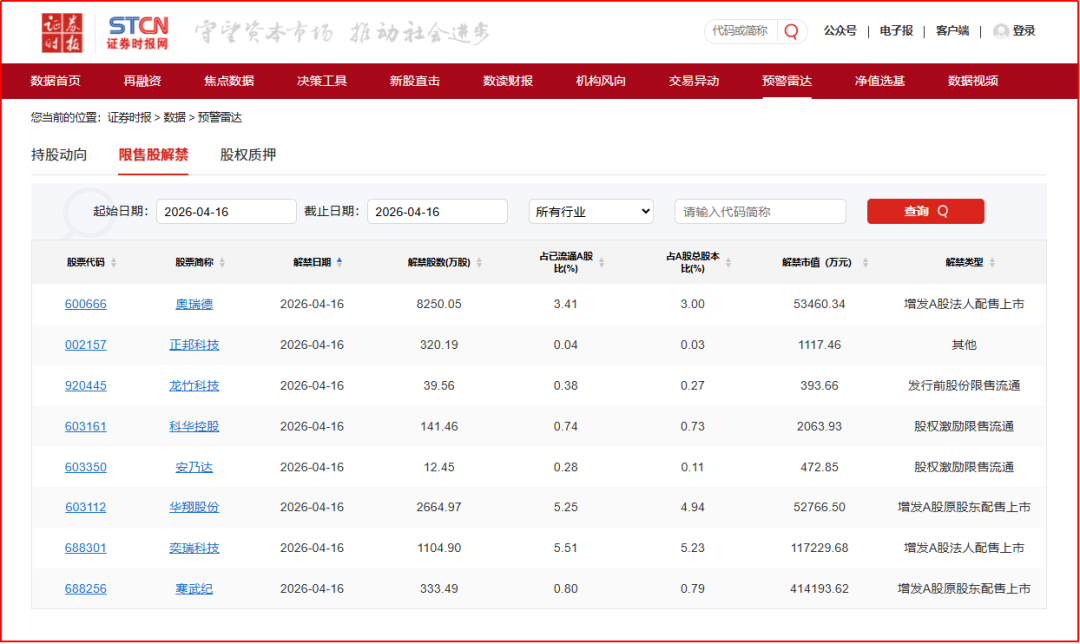Image resolution: width=1080 pixels, height=644 pixels.
Task: Click the red 查询 button
Action: click(x=925, y=211)
